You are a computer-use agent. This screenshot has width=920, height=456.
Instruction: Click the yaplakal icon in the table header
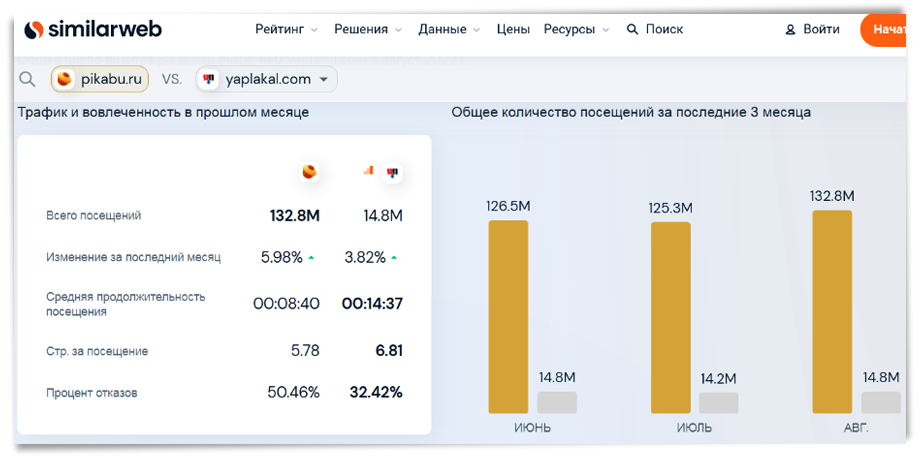[392, 173]
